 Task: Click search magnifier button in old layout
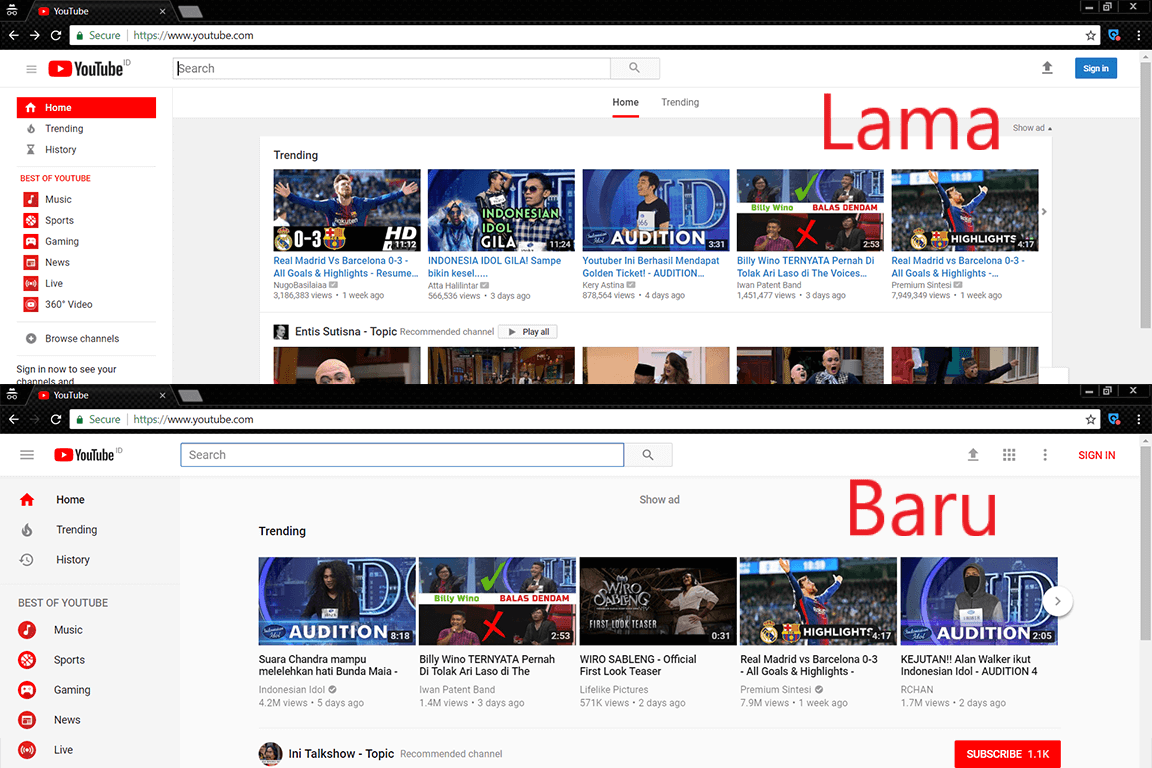point(635,68)
